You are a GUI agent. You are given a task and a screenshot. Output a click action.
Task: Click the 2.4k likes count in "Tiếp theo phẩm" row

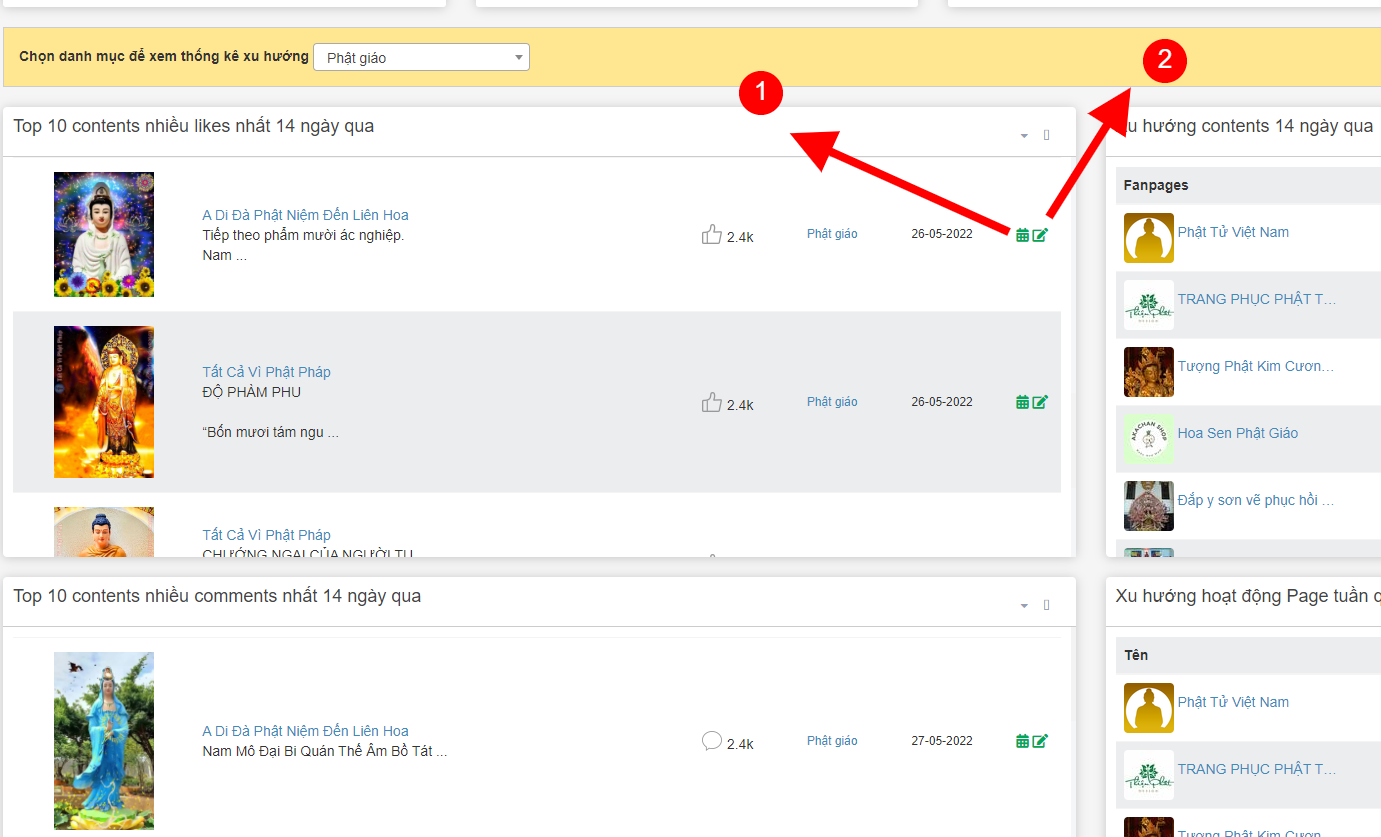point(740,238)
